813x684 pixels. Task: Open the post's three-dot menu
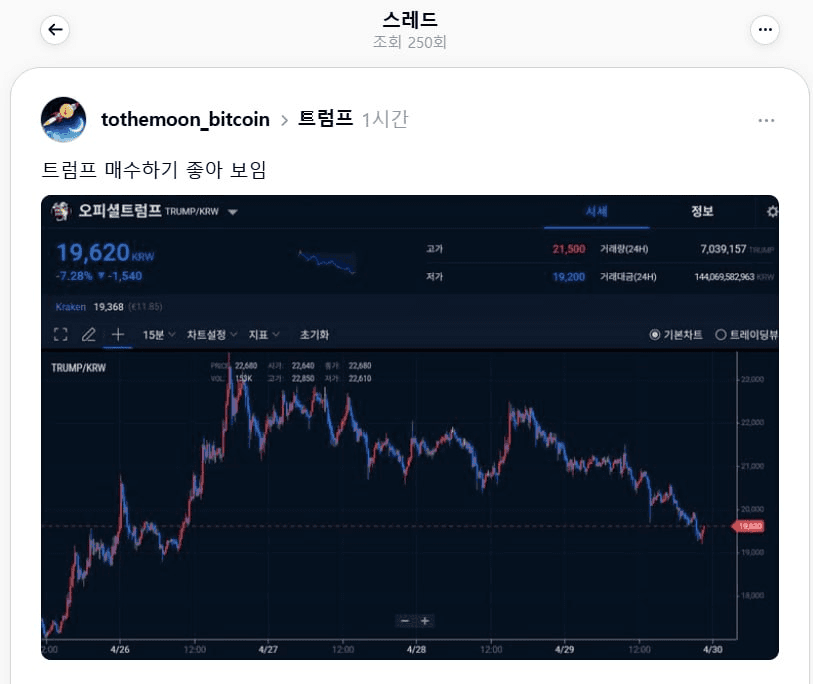766,120
